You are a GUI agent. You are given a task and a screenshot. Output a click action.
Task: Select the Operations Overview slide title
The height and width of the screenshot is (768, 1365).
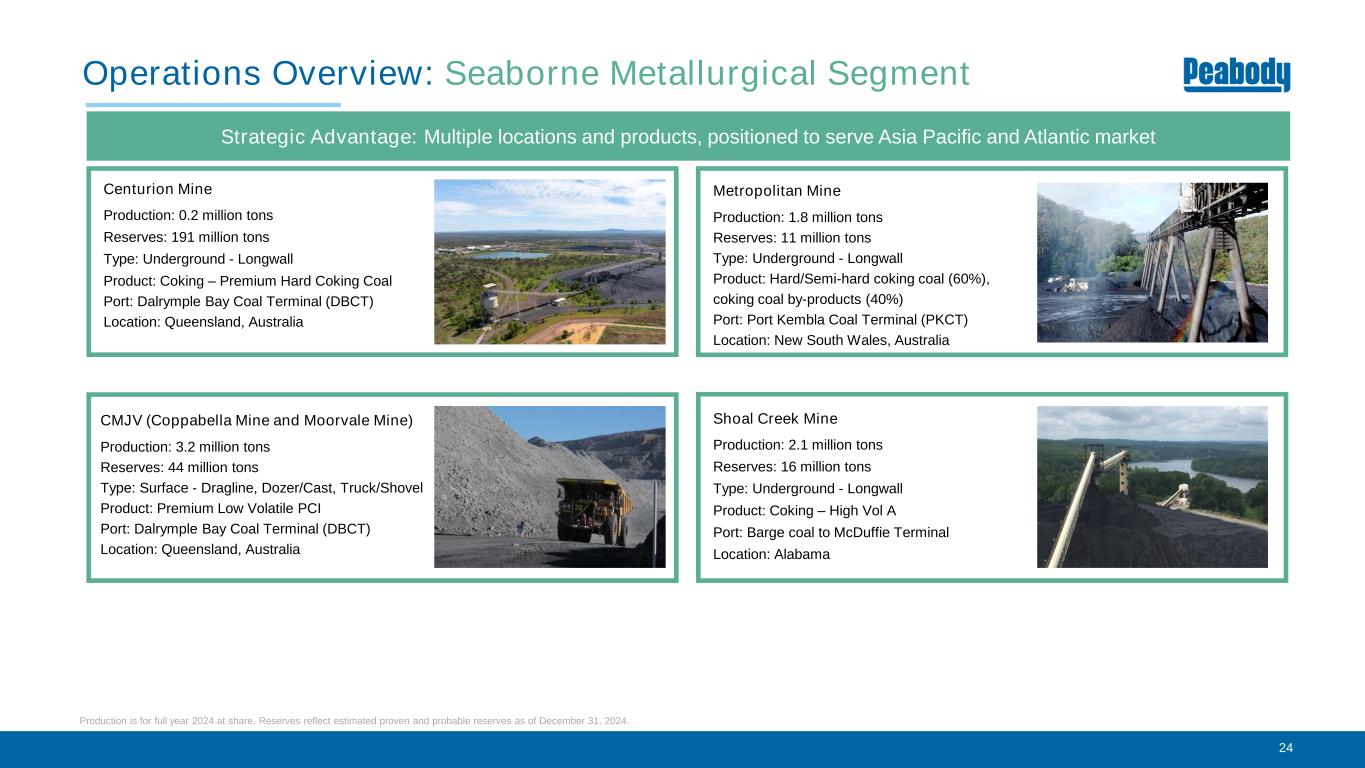pyautogui.click(x=525, y=74)
